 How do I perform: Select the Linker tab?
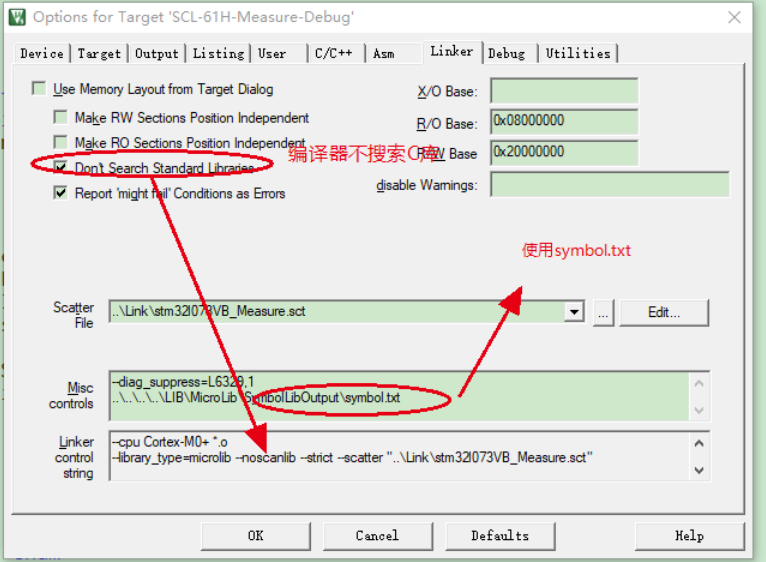452,51
